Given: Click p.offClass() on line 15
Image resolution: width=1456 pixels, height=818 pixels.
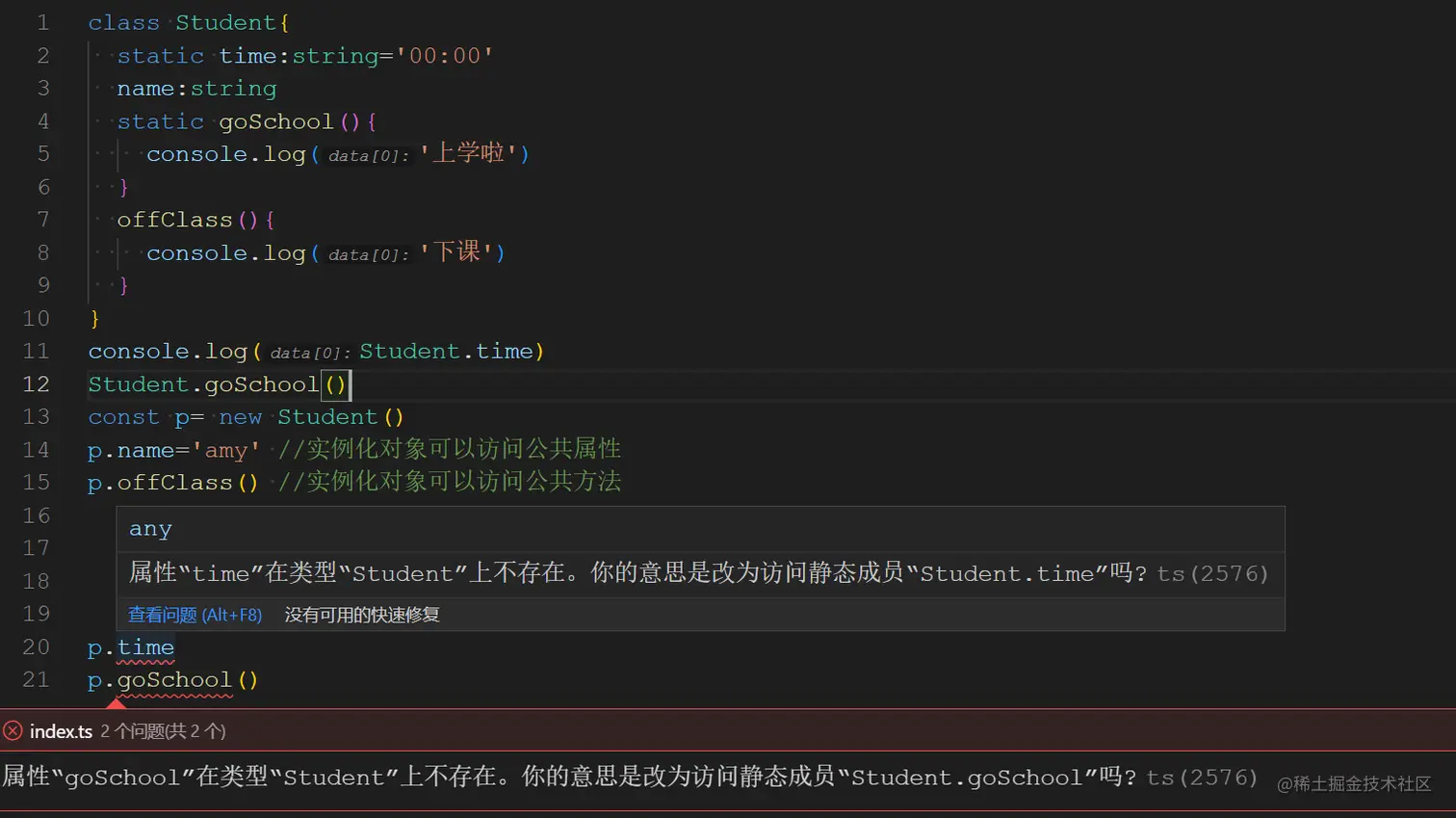Looking at the screenshot, I should coord(173,483).
